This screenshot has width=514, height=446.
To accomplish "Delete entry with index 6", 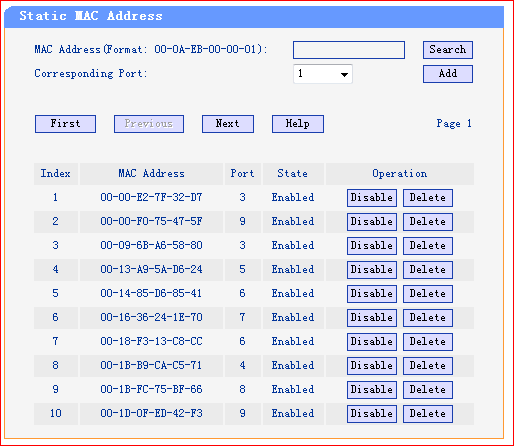I will click(x=428, y=318).
